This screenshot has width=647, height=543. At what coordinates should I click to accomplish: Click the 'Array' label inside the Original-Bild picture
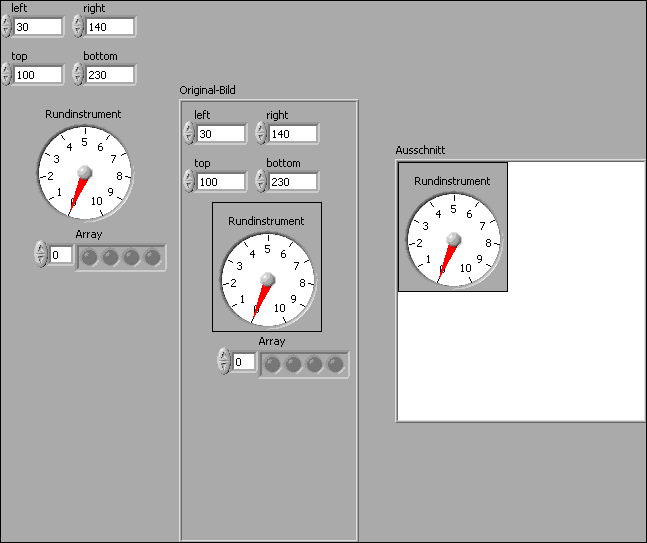pos(272,341)
